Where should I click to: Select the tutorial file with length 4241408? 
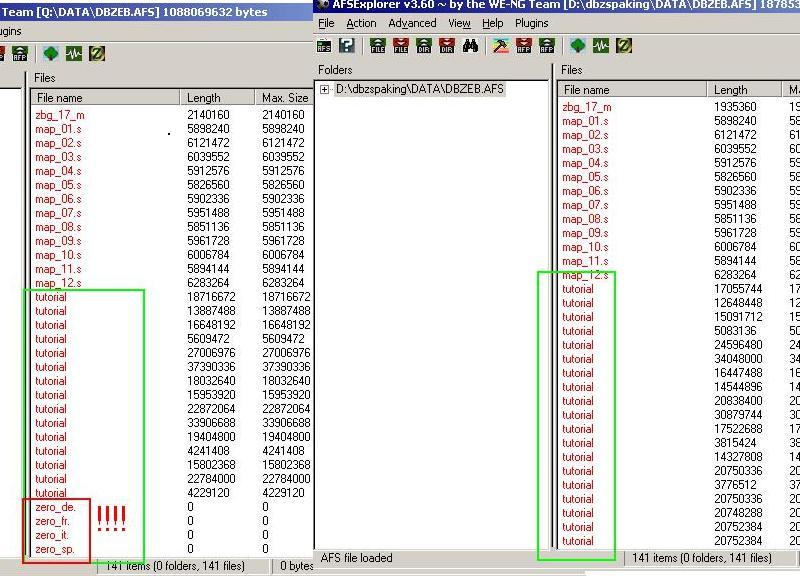pyautogui.click(x=51, y=451)
